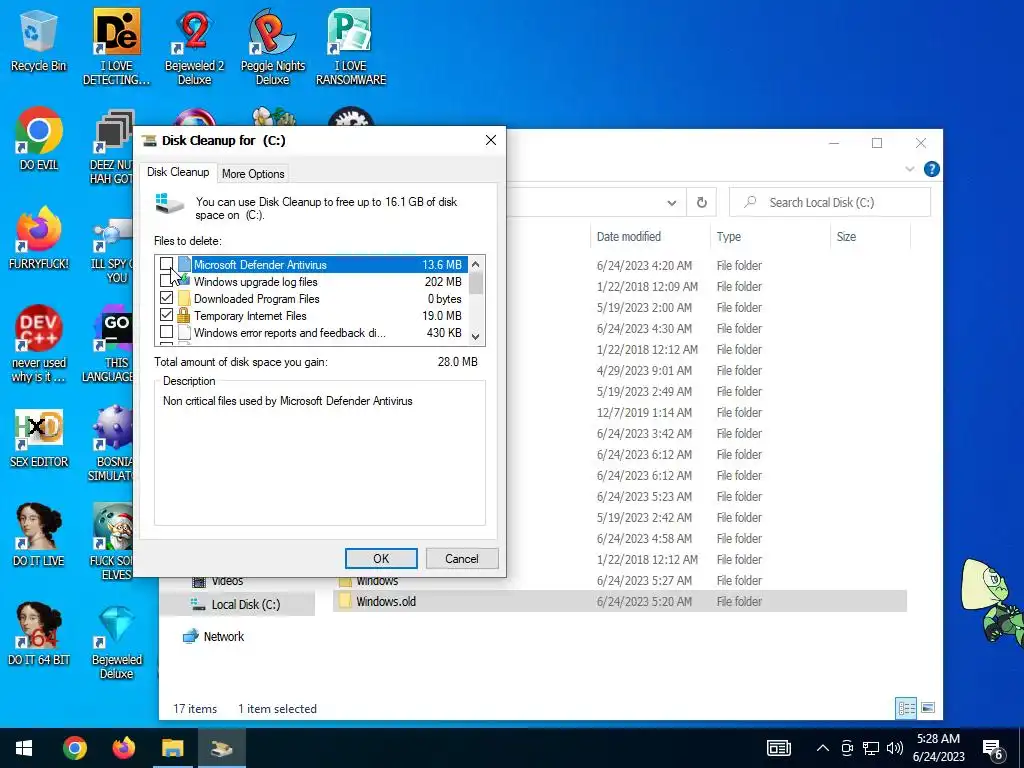
Task: Open Chrome from the taskbar
Action: (74, 748)
